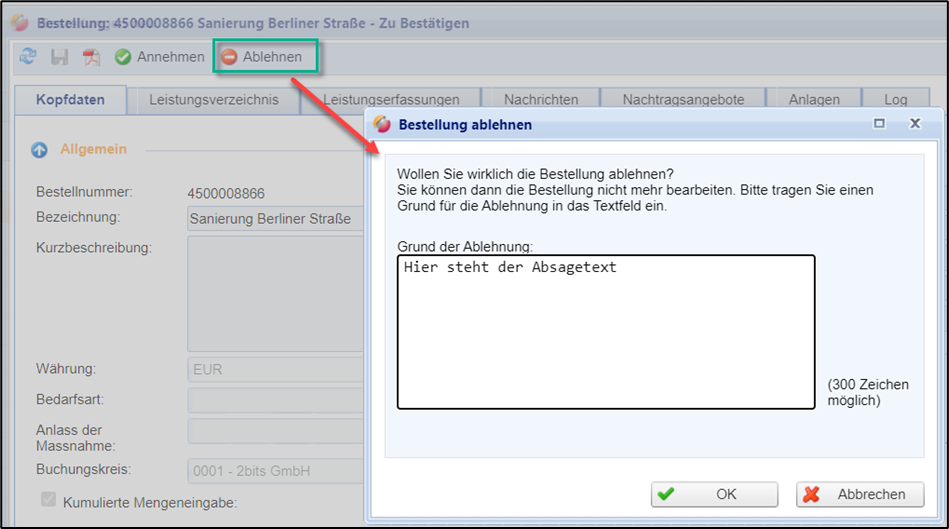Viewport: 949px width, 529px height.
Task: Confirm rejection with the OK button
Action: point(714,494)
